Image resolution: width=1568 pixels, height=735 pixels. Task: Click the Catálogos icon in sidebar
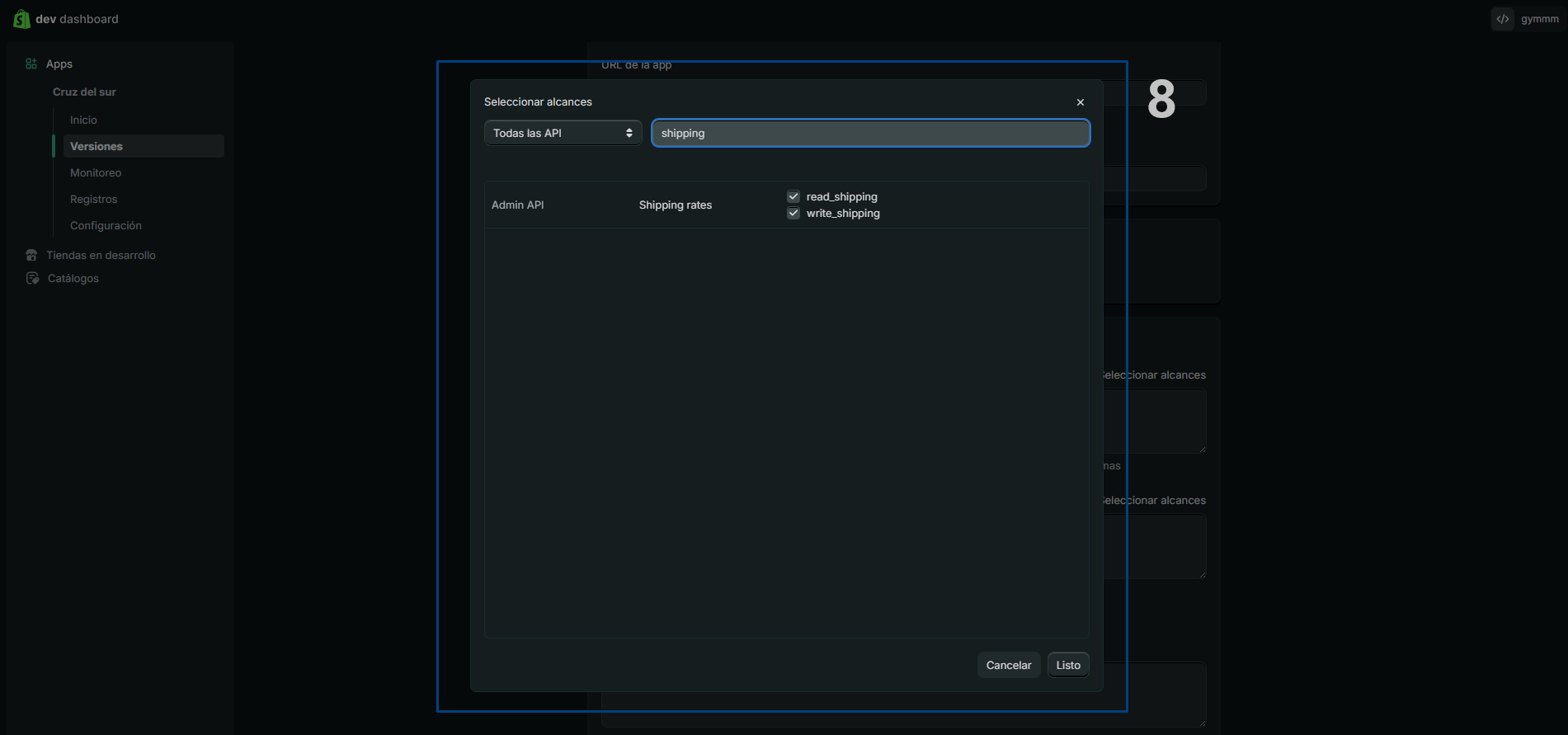32,279
